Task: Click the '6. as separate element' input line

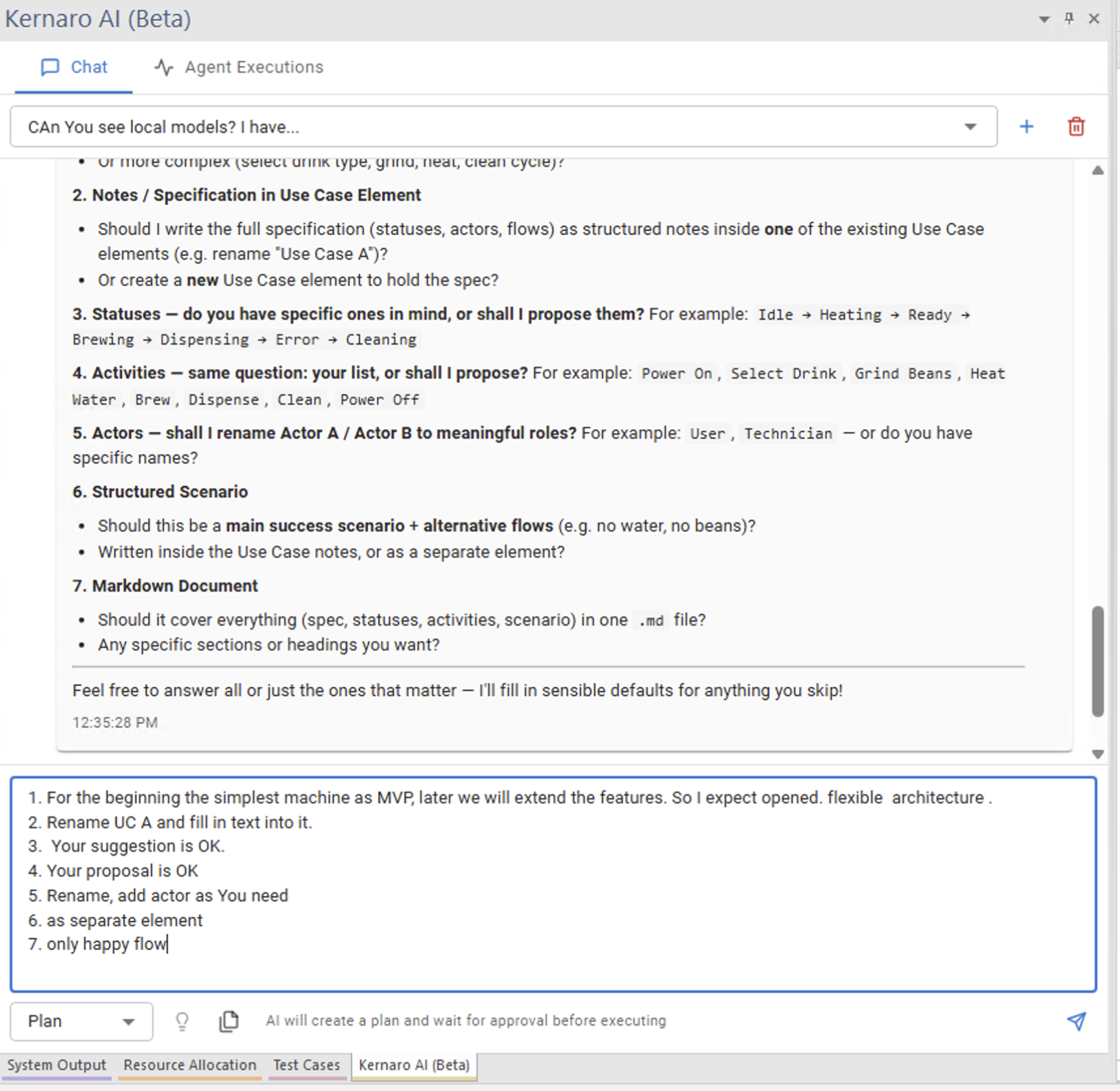Action: pos(115,921)
